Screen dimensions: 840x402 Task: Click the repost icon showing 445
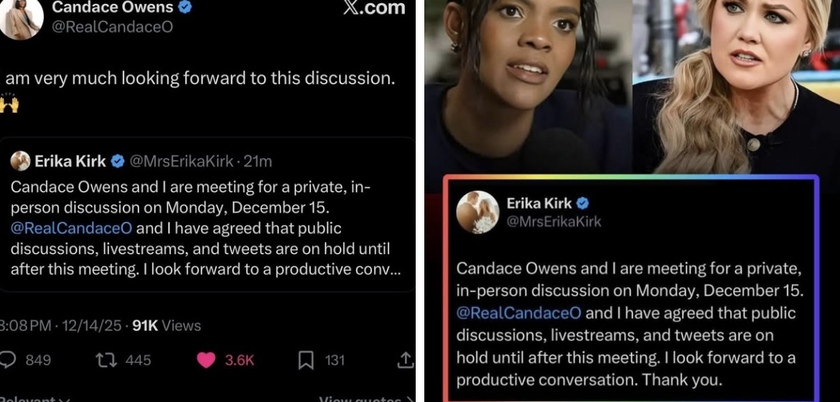pos(106,360)
